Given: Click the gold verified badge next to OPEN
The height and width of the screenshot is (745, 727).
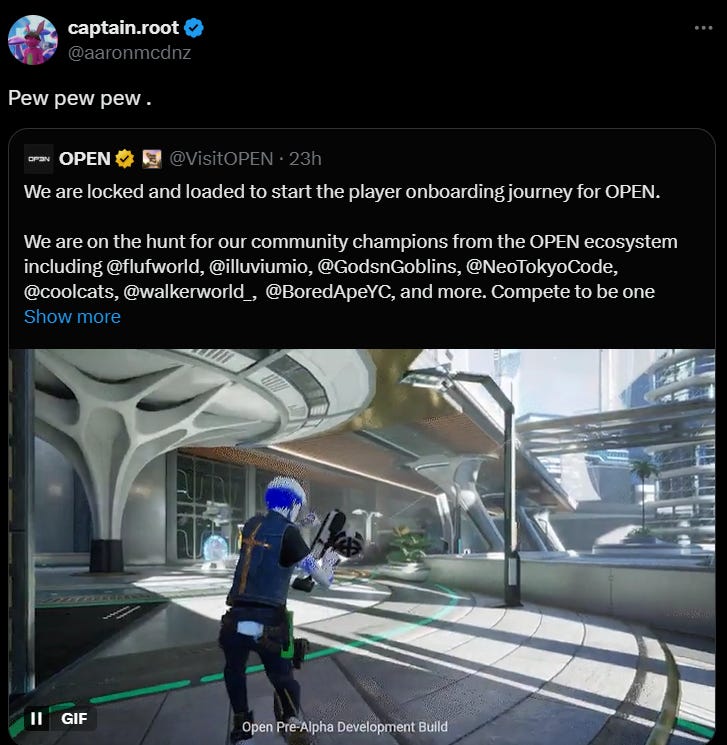Looking at the screenshot, I should coord(125,159).
